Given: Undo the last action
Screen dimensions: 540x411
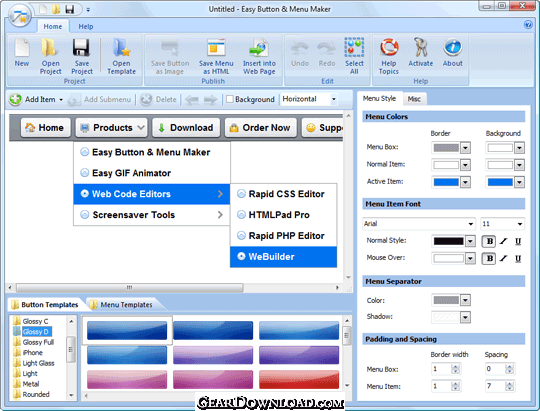Looking at the screenshot, I should pyautogui.click(x=300, y=54).
